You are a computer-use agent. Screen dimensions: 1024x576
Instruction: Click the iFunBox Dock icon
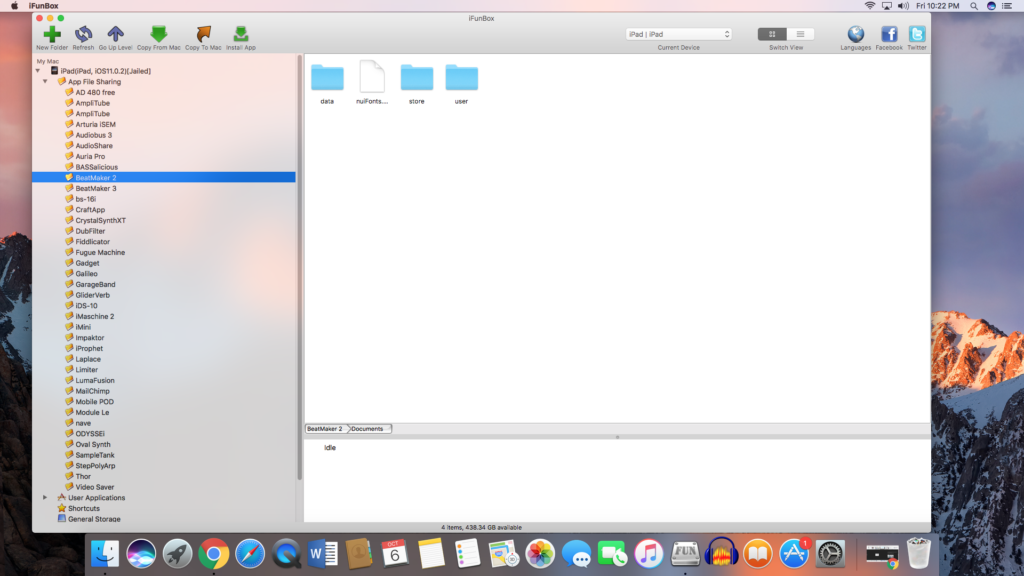coord(685,554)
